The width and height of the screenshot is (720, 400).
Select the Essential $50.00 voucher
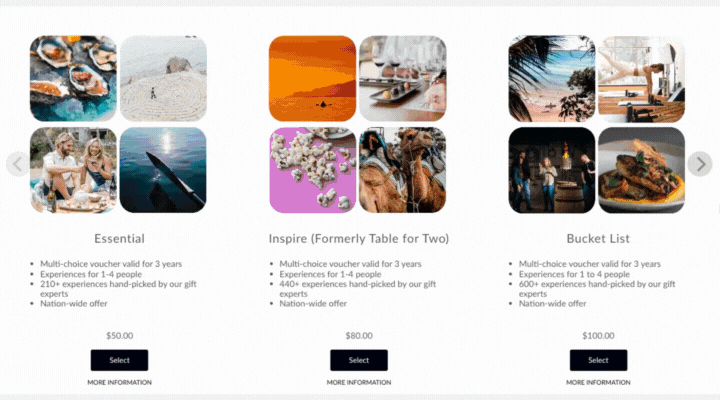point(119,360)
